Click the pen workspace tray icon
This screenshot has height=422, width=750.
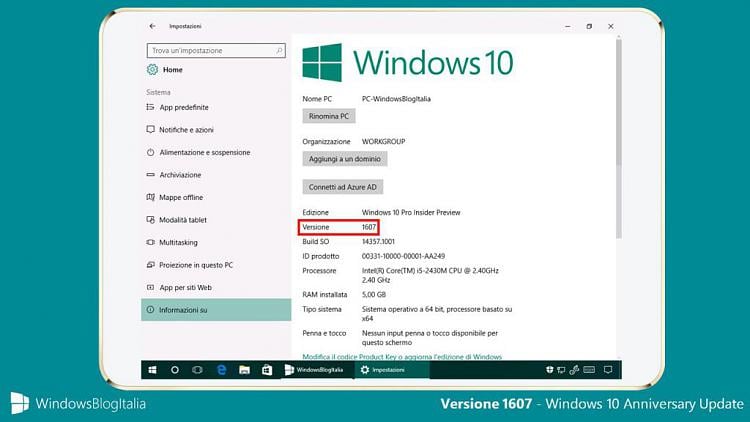pyautogui.click(x=574, y=370)
